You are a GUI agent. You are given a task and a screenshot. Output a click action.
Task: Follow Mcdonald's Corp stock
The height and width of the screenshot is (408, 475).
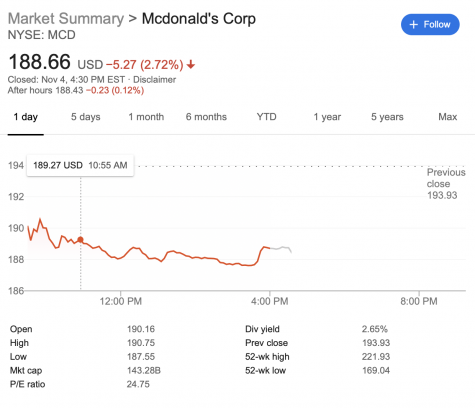pos(430,25)
